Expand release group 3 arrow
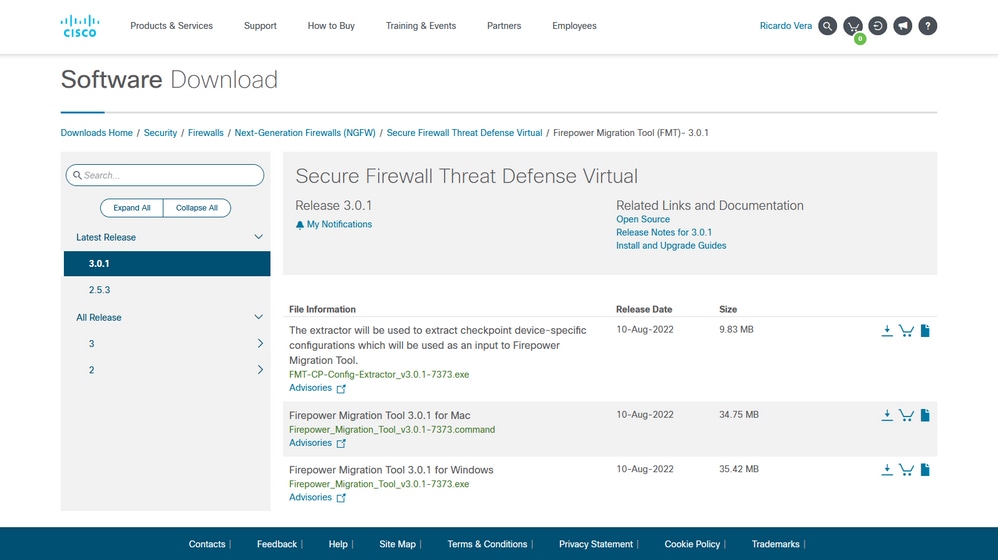The width and height of the screenshot is (998, 560). (x=260, y=344)
